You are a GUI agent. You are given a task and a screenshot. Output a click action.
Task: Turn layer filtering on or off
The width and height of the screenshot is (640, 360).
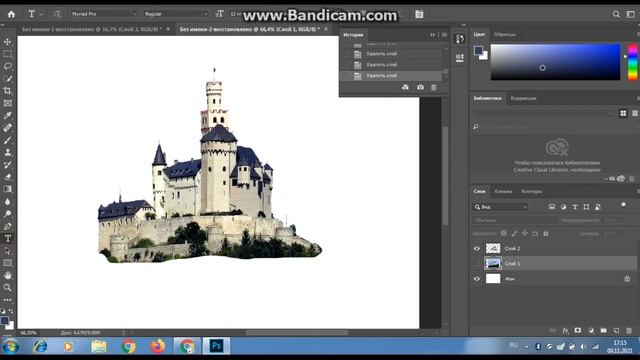coord(623,204)
